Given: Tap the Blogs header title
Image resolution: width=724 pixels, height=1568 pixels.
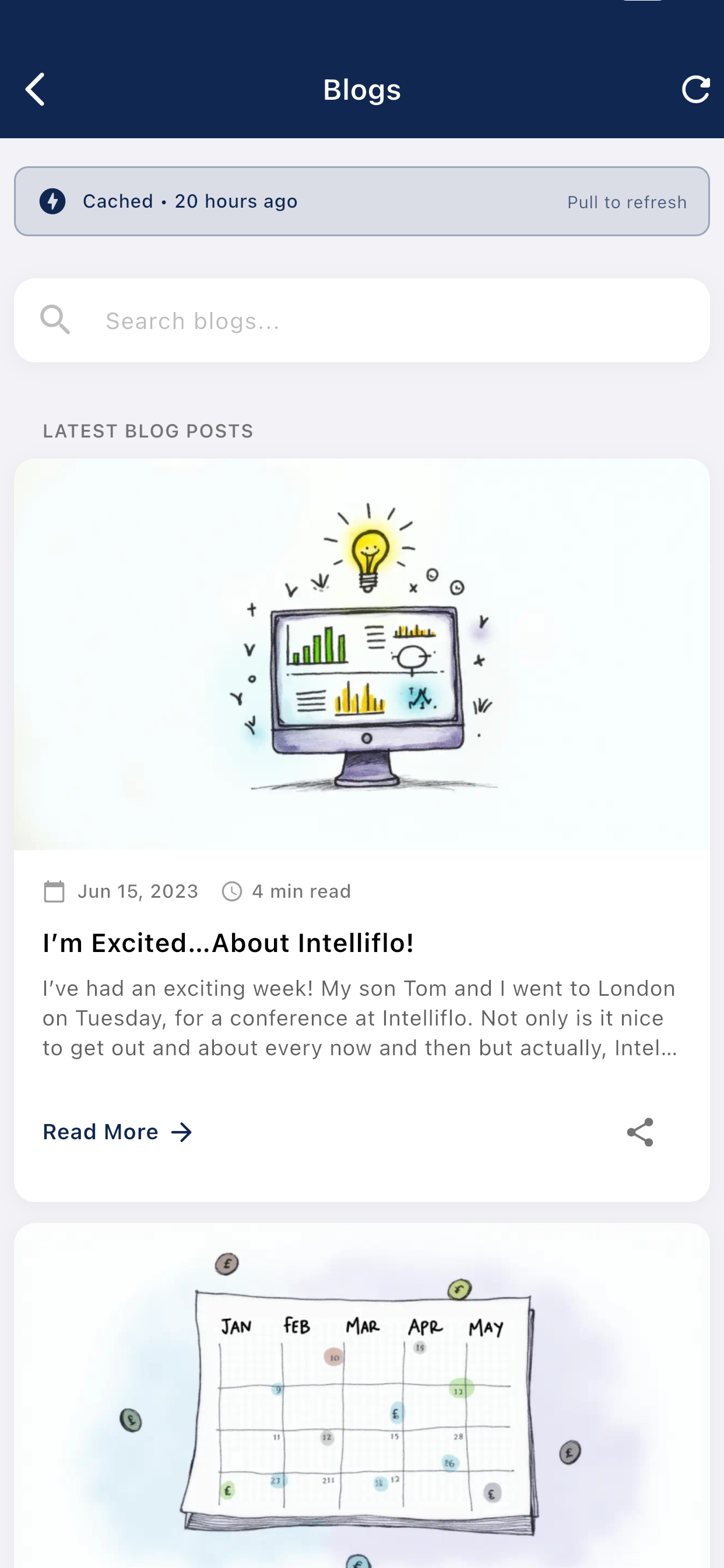Looking at the screenshot, I should click(x=361, y=89).
